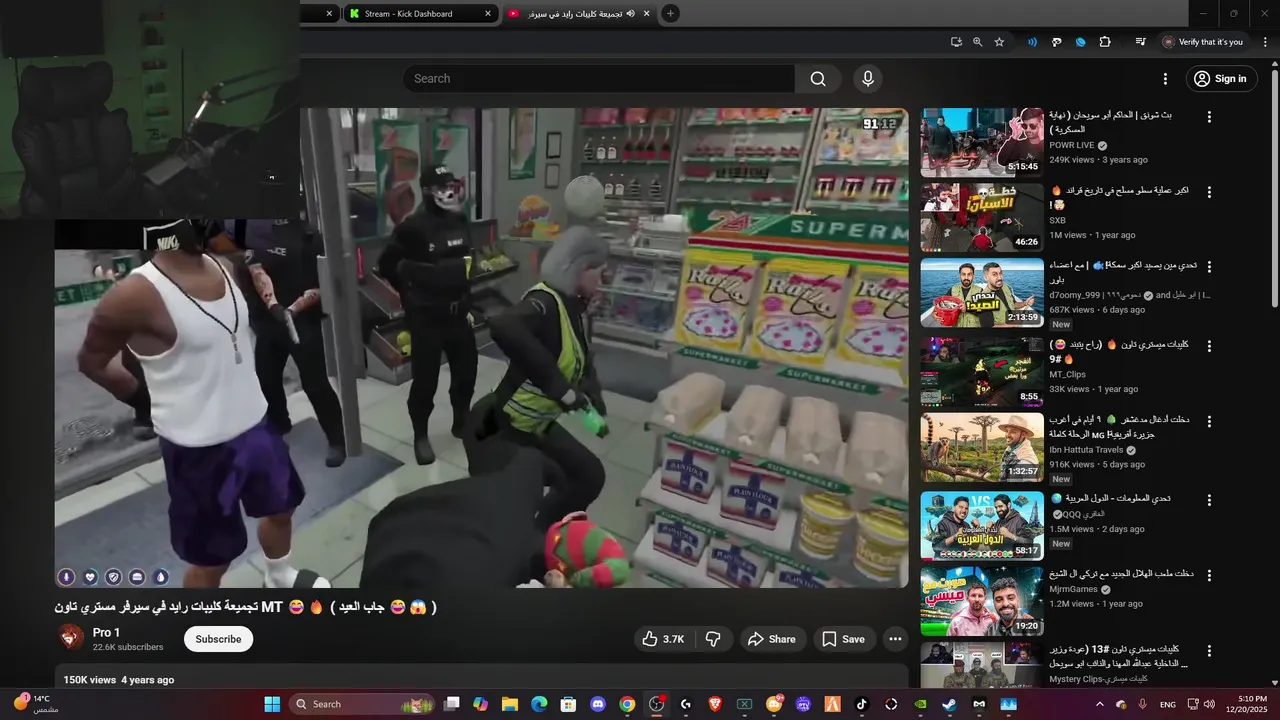The width and height of the screenshot is (1280, 720).
Task: Click Save to playlist button
Action: click(x=843, y=639)
